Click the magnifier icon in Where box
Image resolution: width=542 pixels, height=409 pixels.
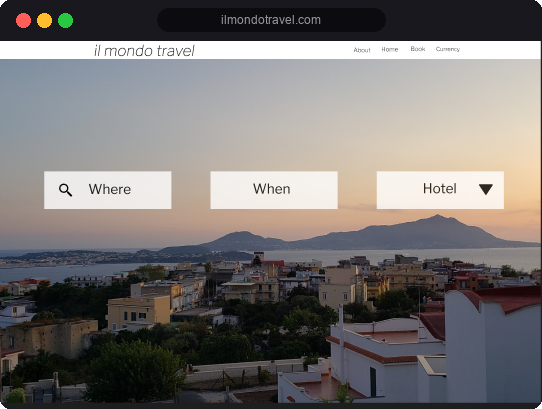(x=65, y=190)
